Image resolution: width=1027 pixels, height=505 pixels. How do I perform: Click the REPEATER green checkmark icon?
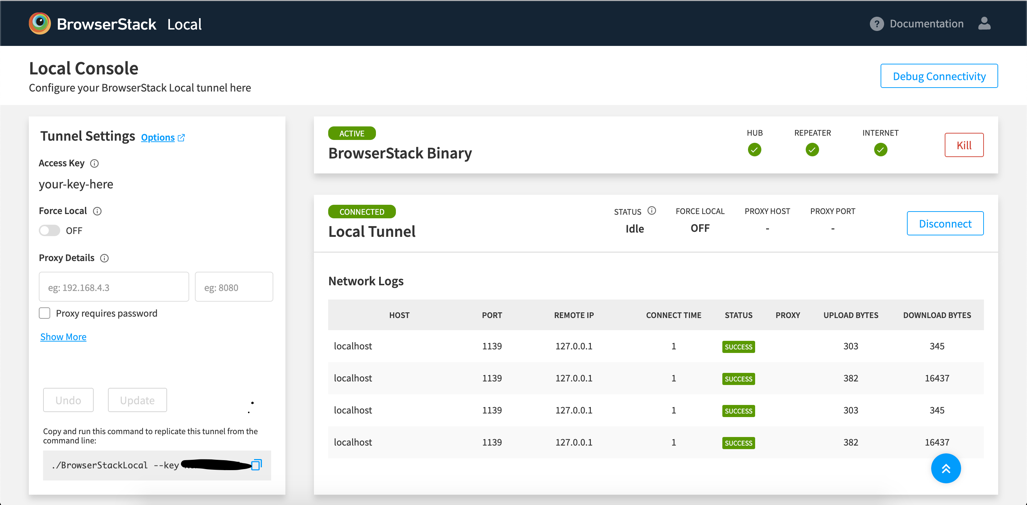point(812,150)
